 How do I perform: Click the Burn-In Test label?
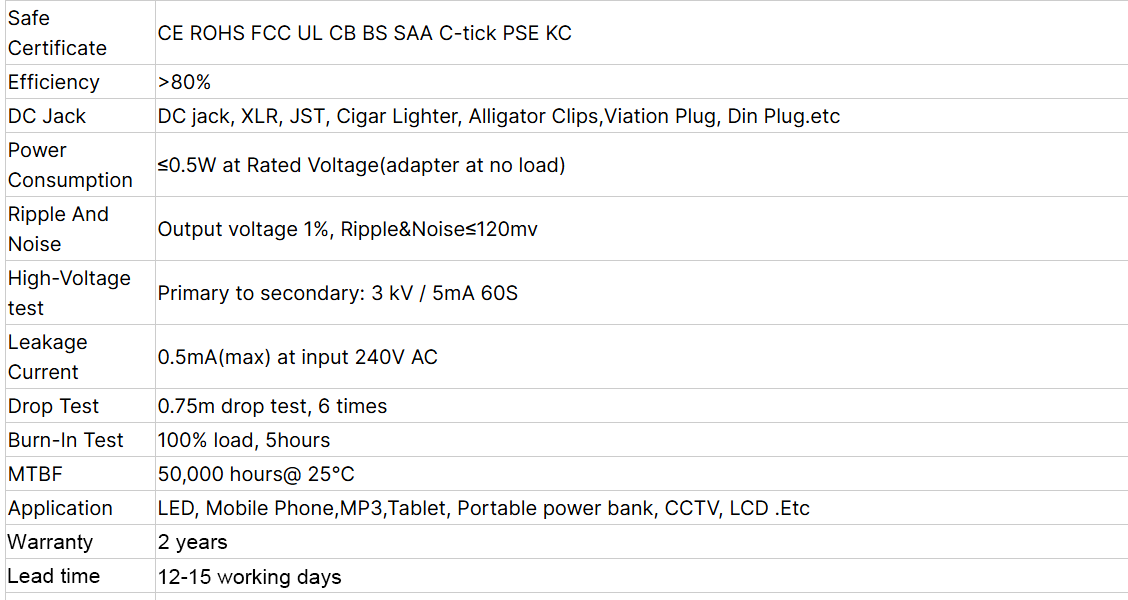(x=66, y=440)
